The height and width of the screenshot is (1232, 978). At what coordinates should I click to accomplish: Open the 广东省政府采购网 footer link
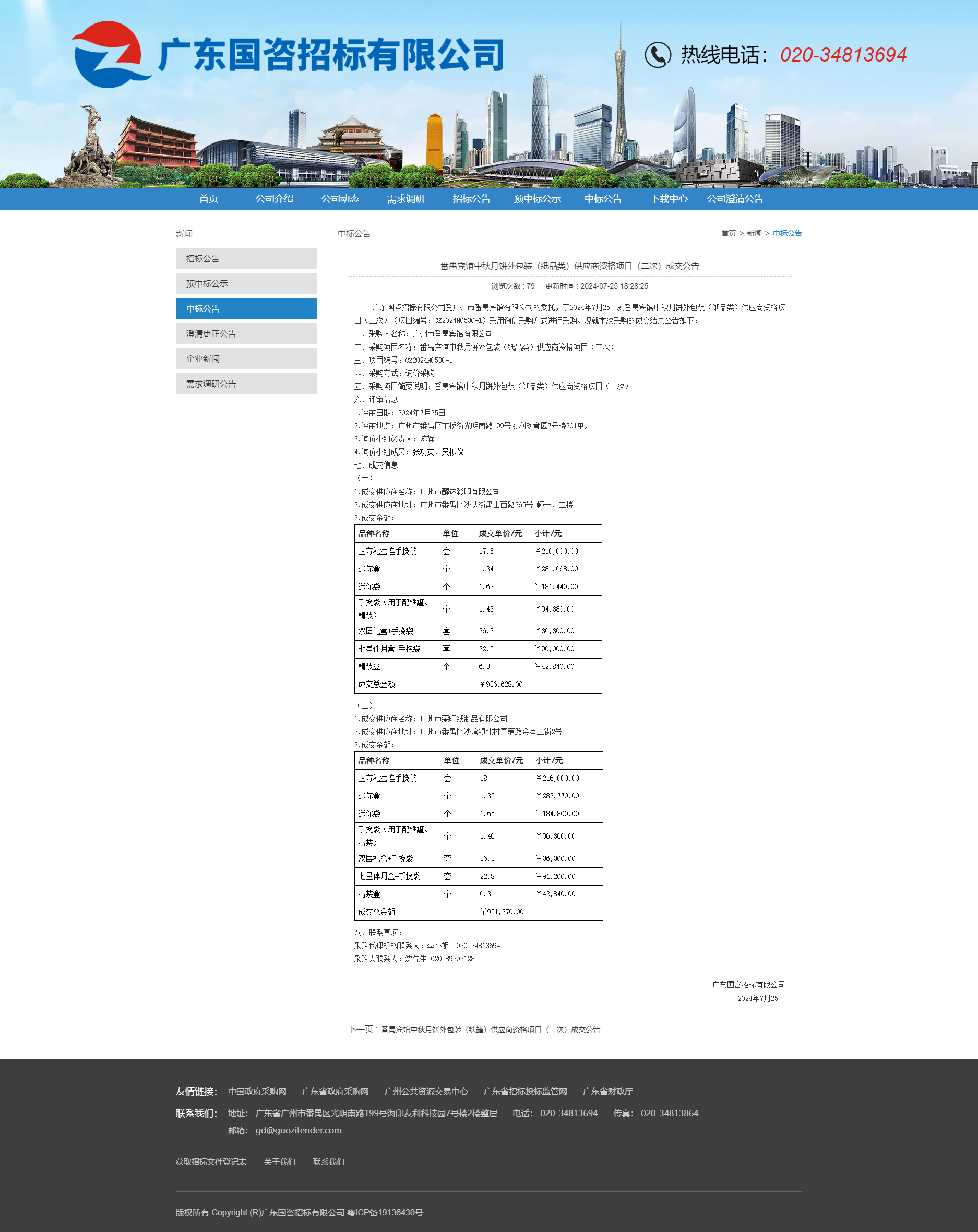[x=336, y=1092]
